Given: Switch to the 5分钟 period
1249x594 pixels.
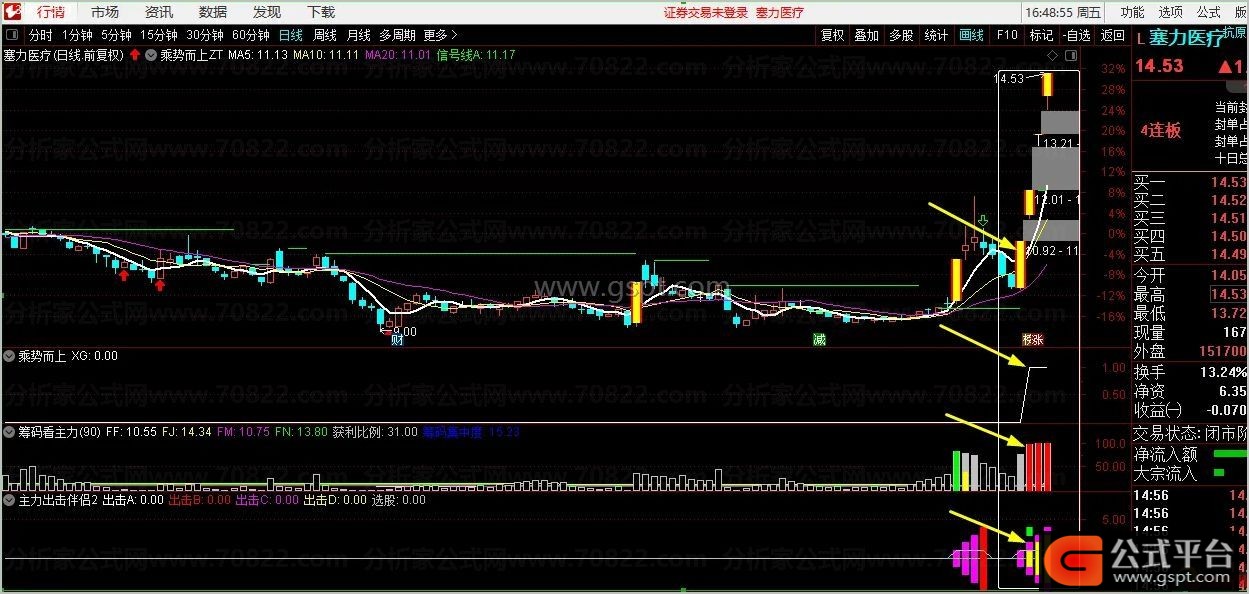Looking at the screenshot, I should (x=116, y=35).
